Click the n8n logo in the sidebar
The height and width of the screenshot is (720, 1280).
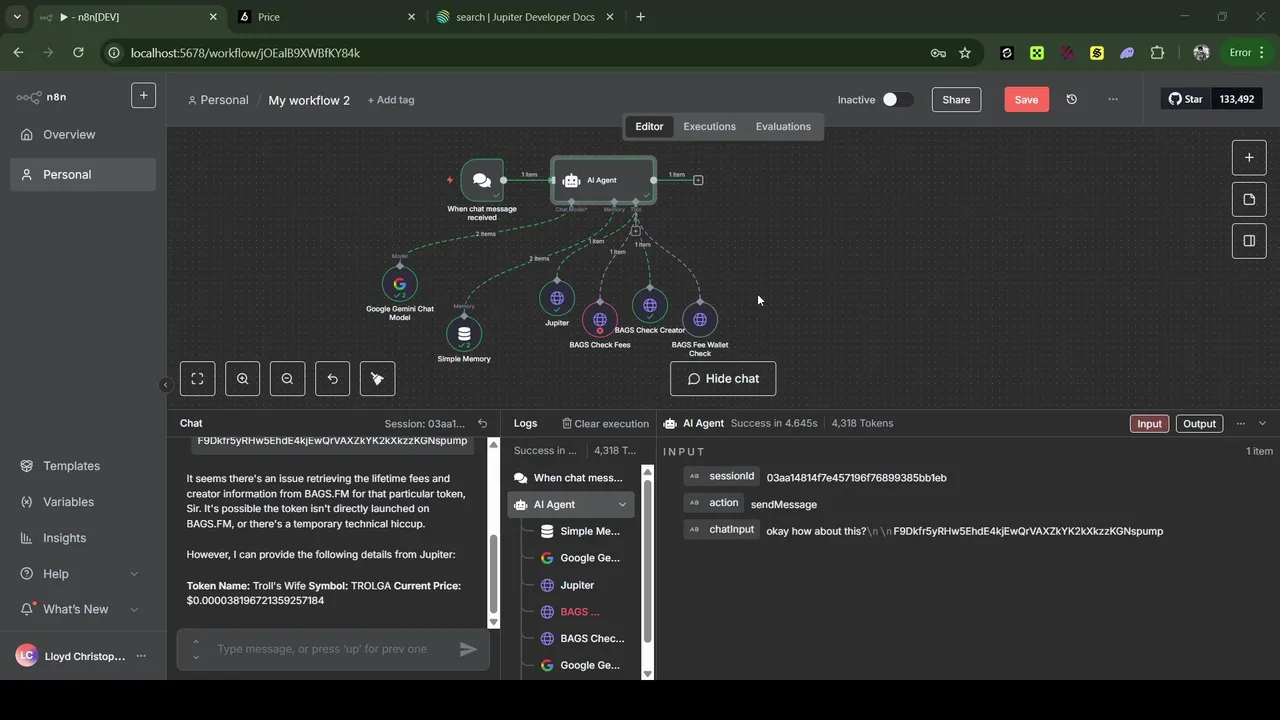click(41, 97)
